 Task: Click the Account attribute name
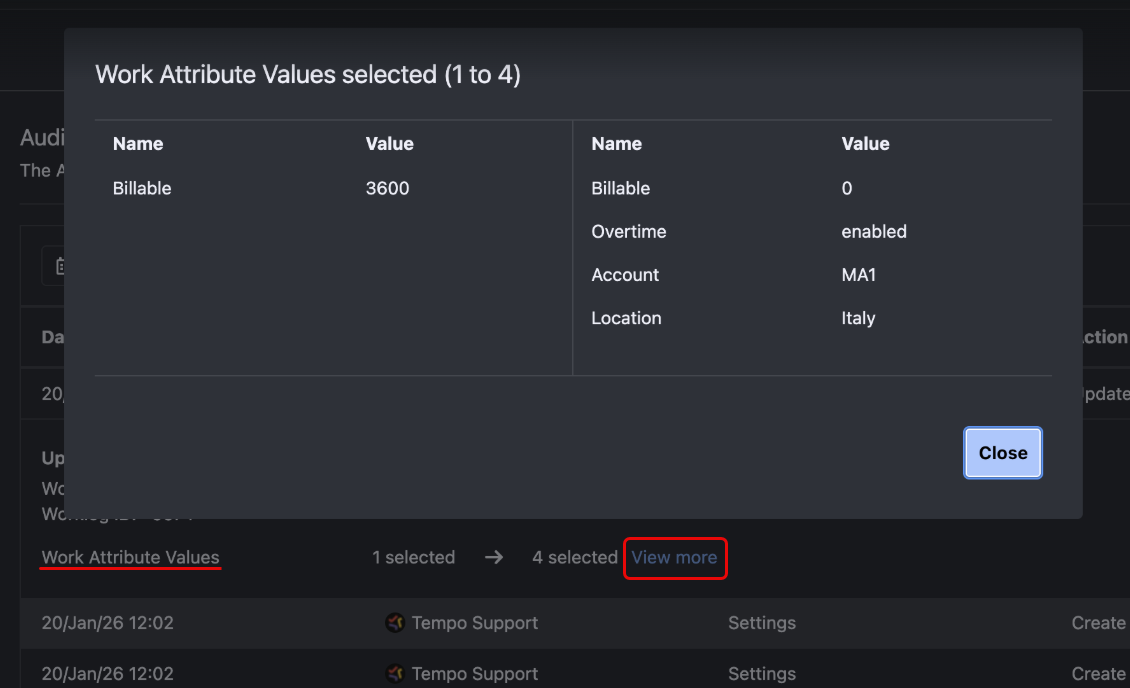(625, 275)
